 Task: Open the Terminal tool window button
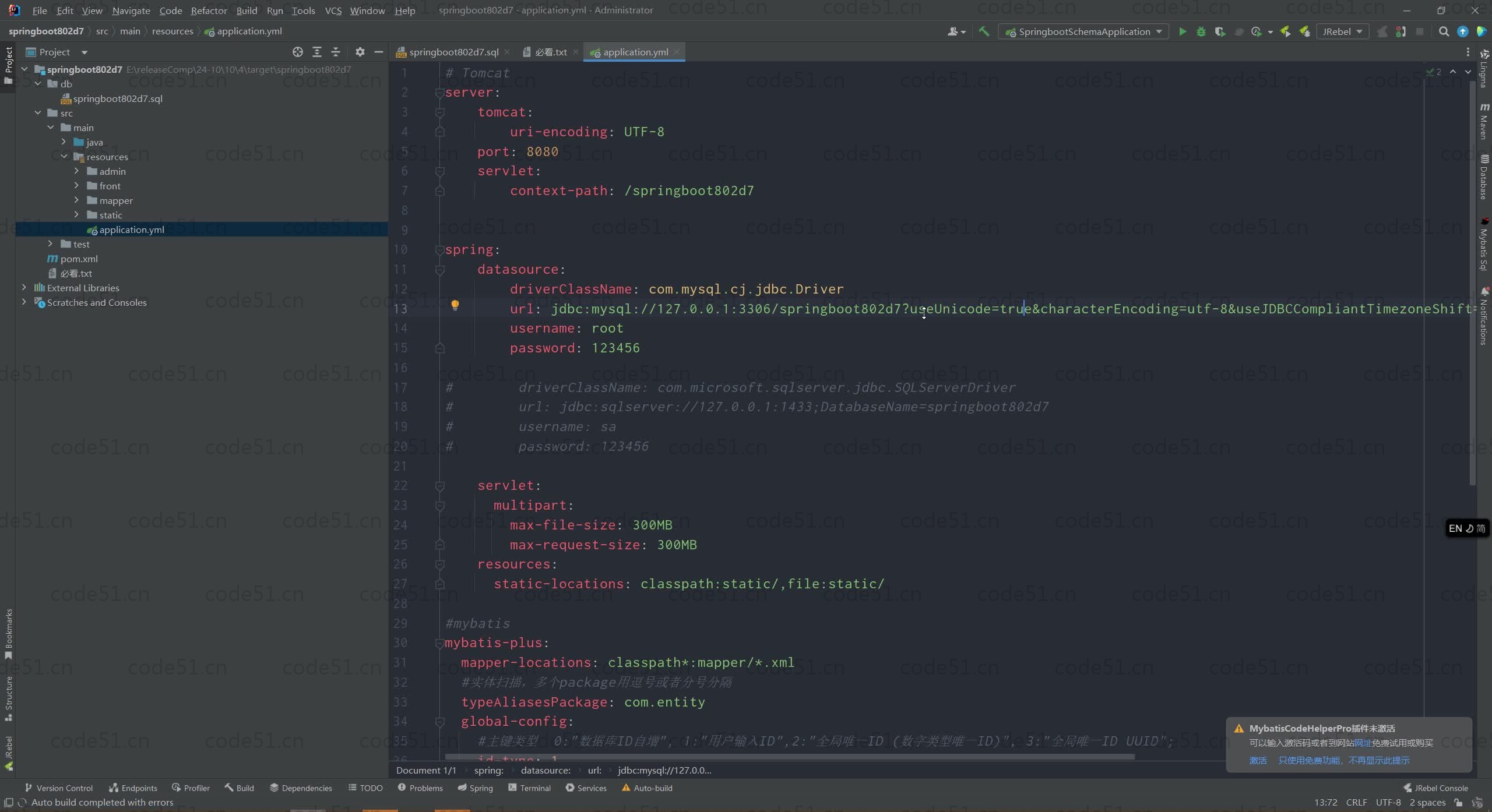pos(529,788)
